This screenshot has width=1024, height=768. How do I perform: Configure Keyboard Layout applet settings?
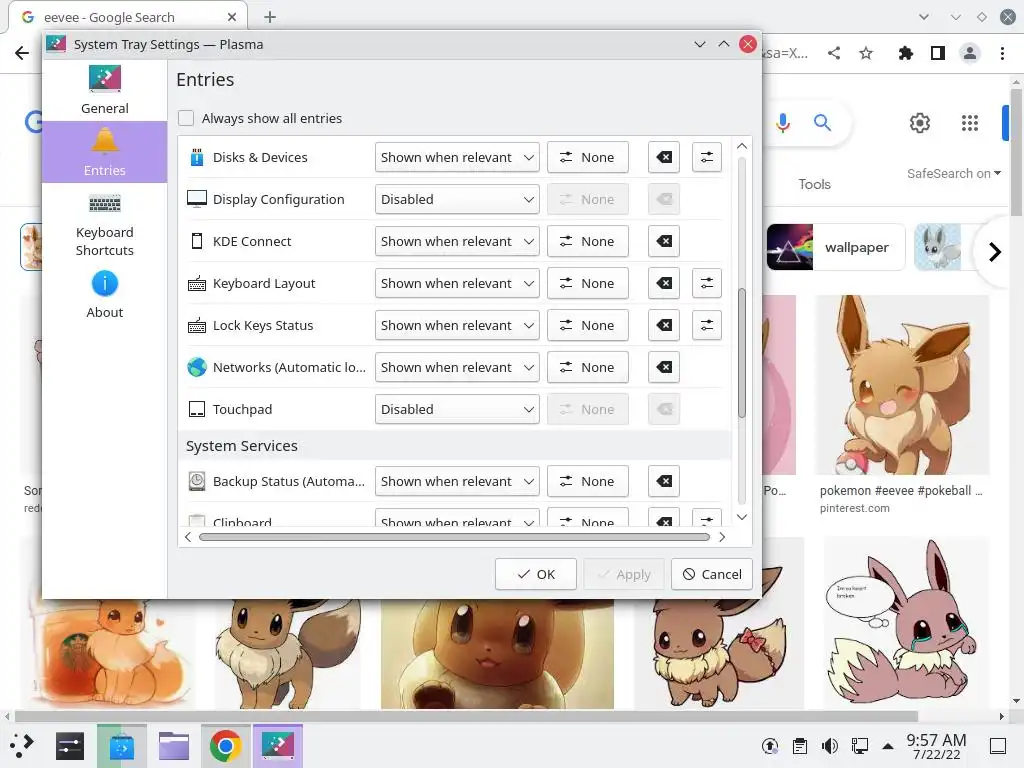[x=707, y=283]
